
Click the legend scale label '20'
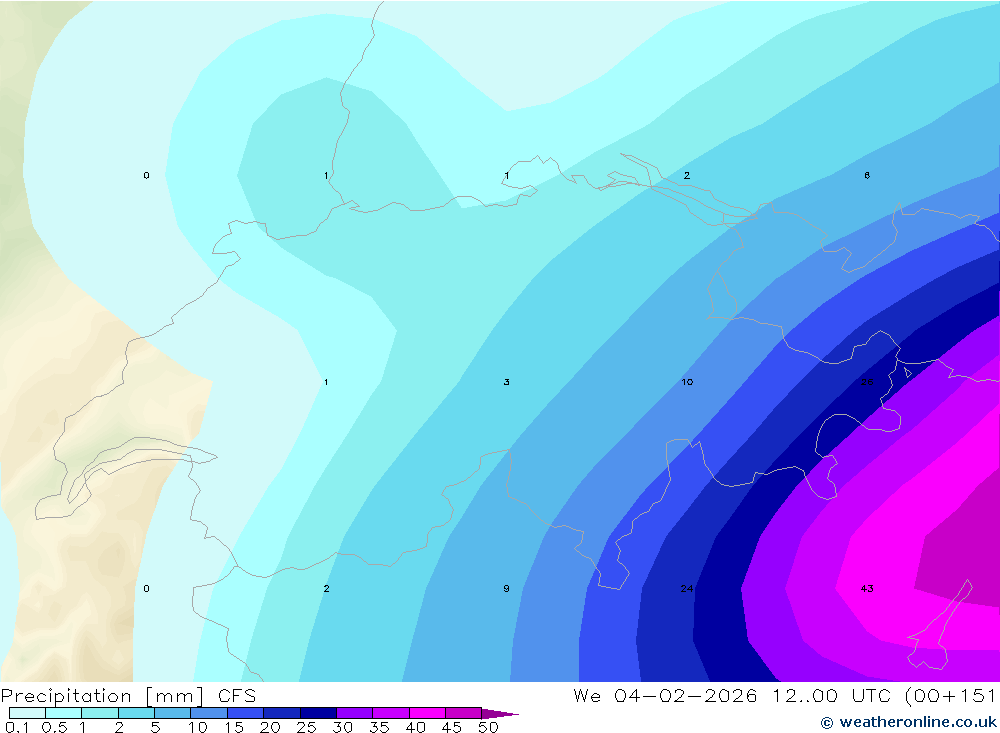[x=270, y=727]
